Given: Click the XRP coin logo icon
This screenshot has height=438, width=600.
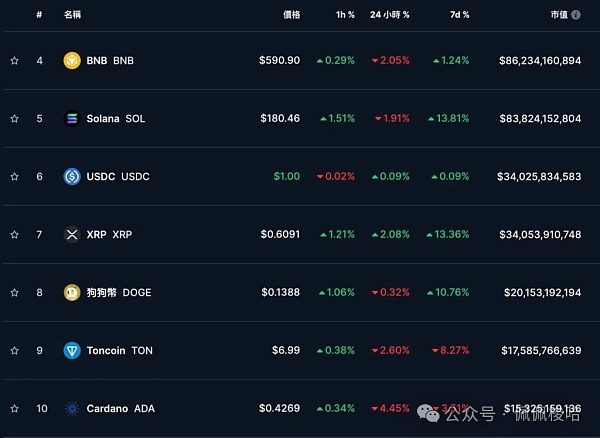Looking at the screenshot, I should click(72, 234).
